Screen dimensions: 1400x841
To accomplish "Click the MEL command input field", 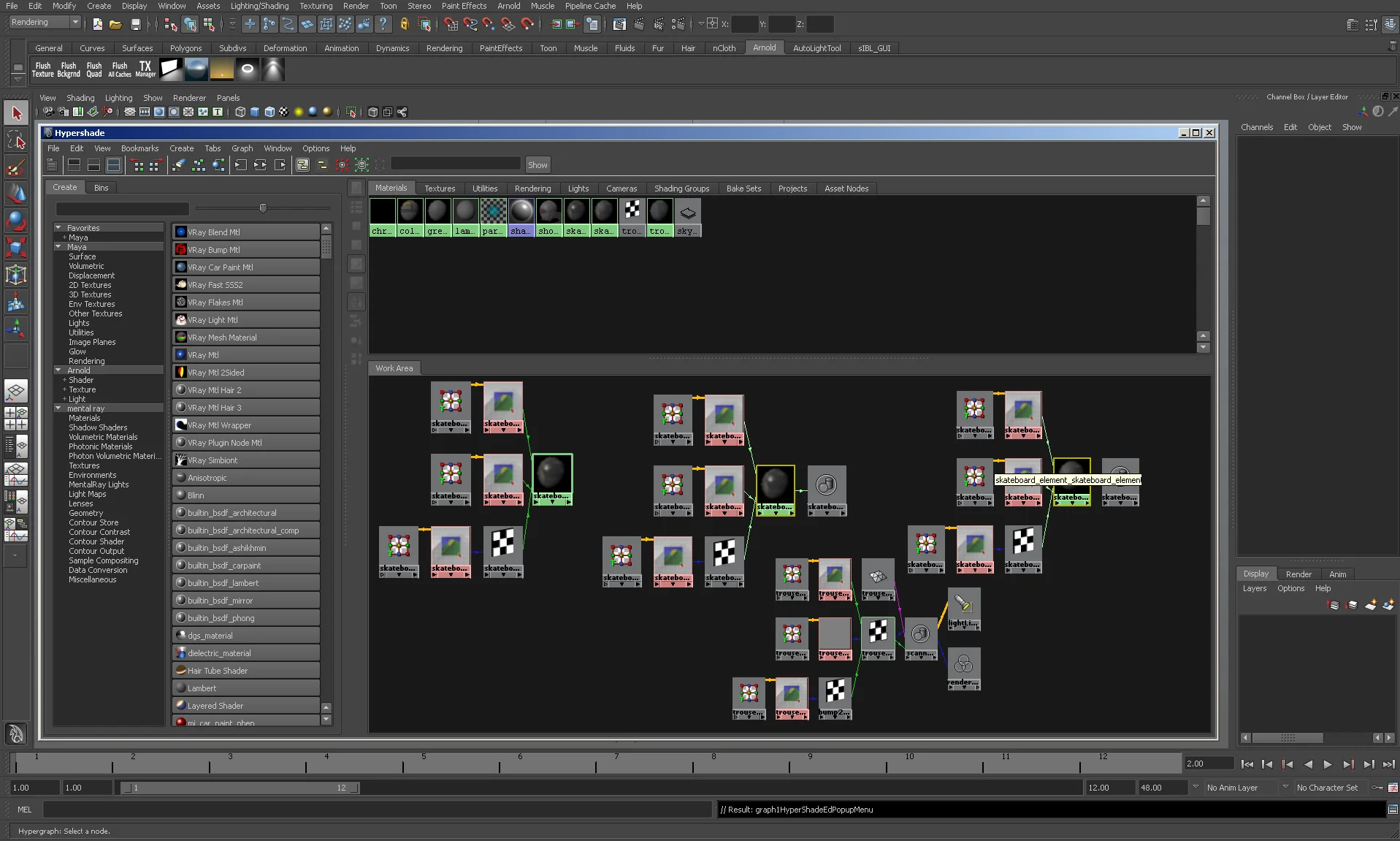I will [x=377, y=810].
